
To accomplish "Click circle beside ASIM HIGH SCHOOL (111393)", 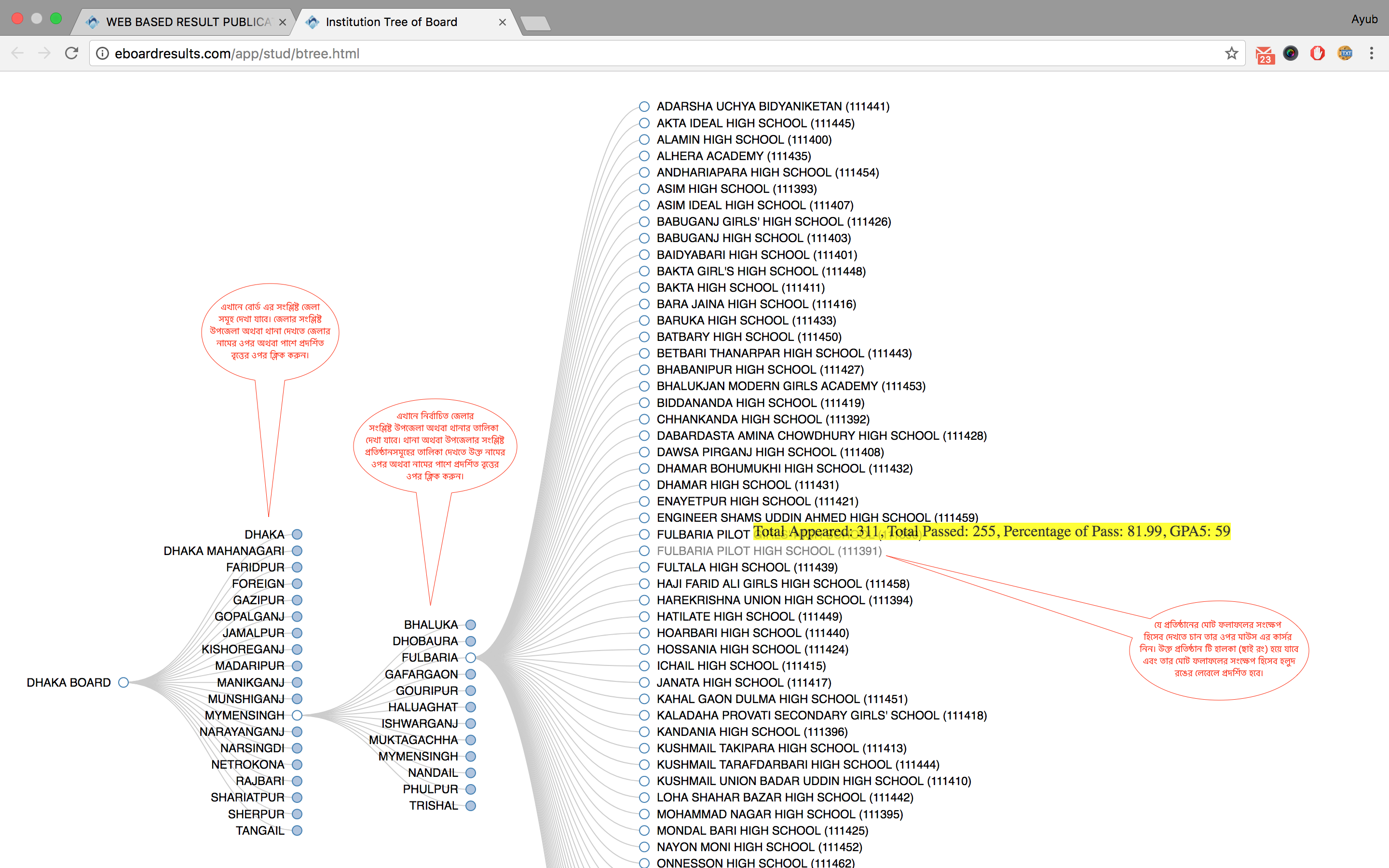I will pyautogui.click(x=644, y=189).
